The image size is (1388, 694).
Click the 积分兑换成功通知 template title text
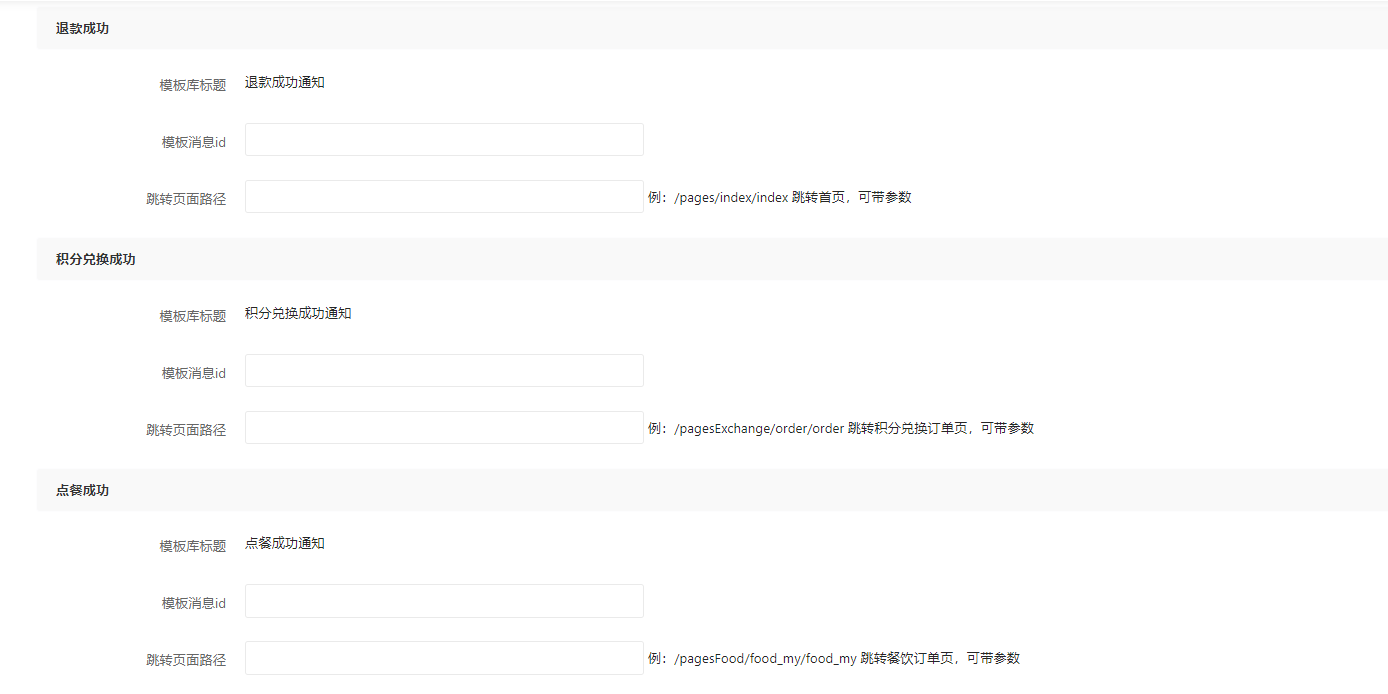pos(298,314)
